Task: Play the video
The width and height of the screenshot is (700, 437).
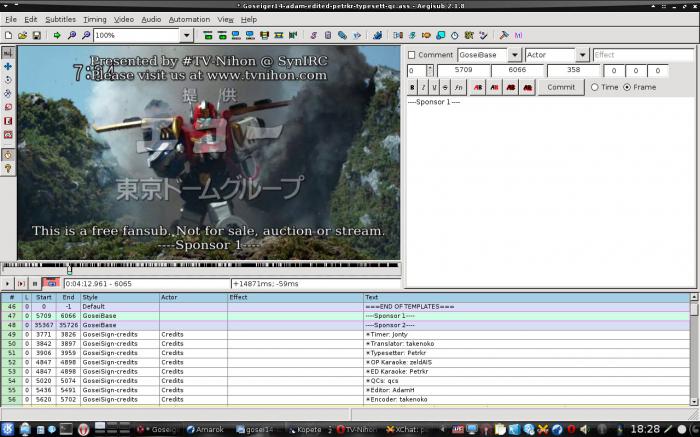Action: point(8,283)
